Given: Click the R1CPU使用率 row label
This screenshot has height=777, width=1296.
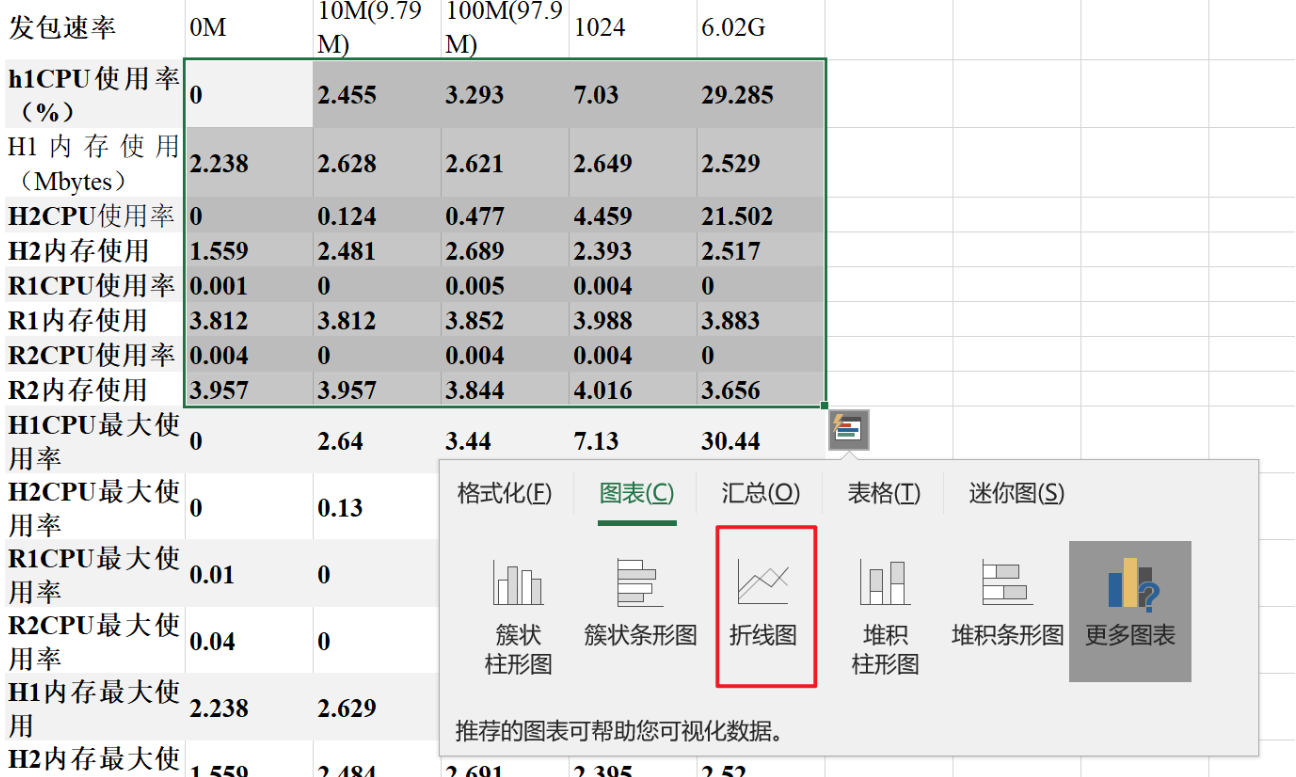Looking at the screenshot, I should [92, 285].
